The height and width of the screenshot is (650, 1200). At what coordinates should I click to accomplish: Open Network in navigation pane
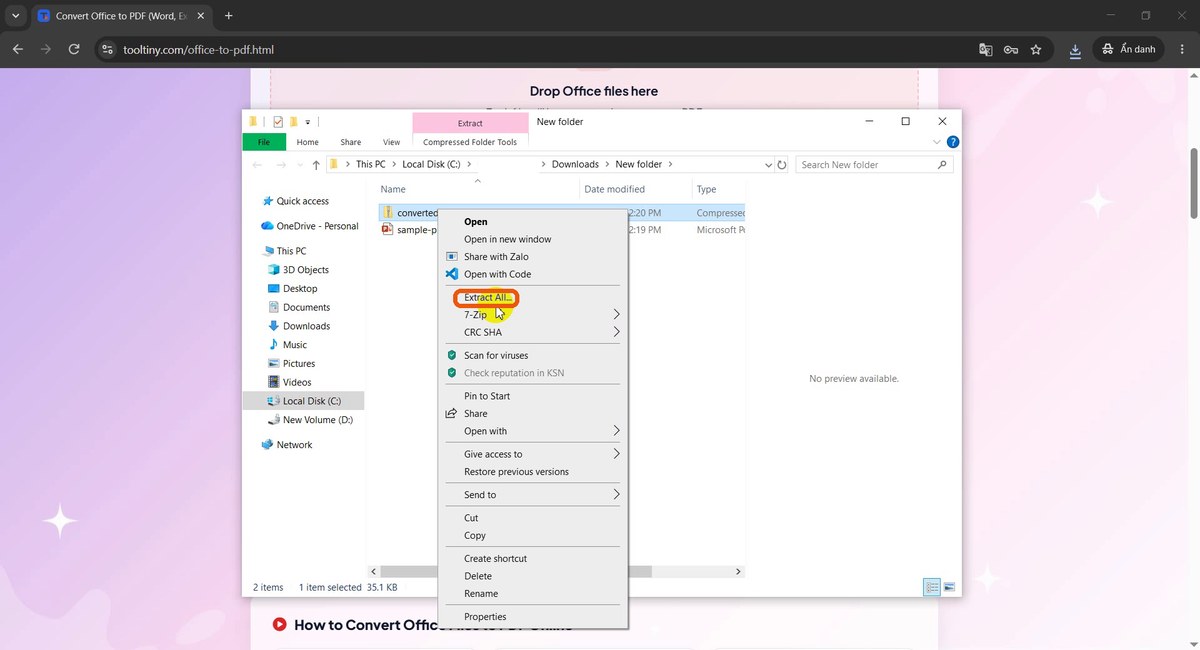[294, 445]
